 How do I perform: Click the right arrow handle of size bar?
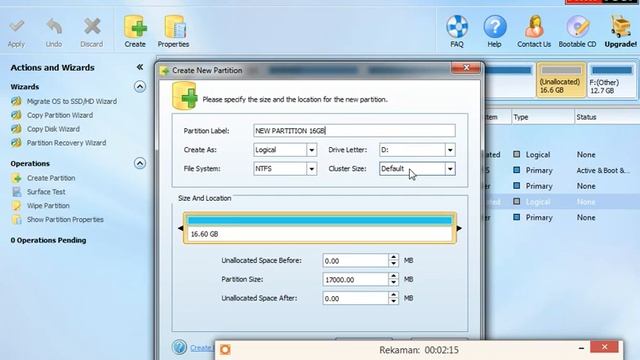459,228
